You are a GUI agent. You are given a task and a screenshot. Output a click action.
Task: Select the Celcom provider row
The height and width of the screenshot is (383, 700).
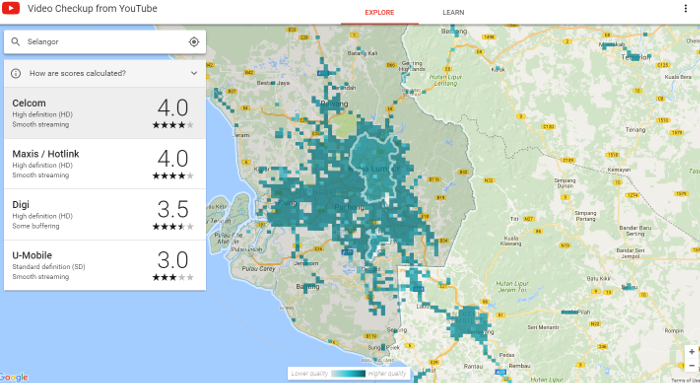[105, 113]
